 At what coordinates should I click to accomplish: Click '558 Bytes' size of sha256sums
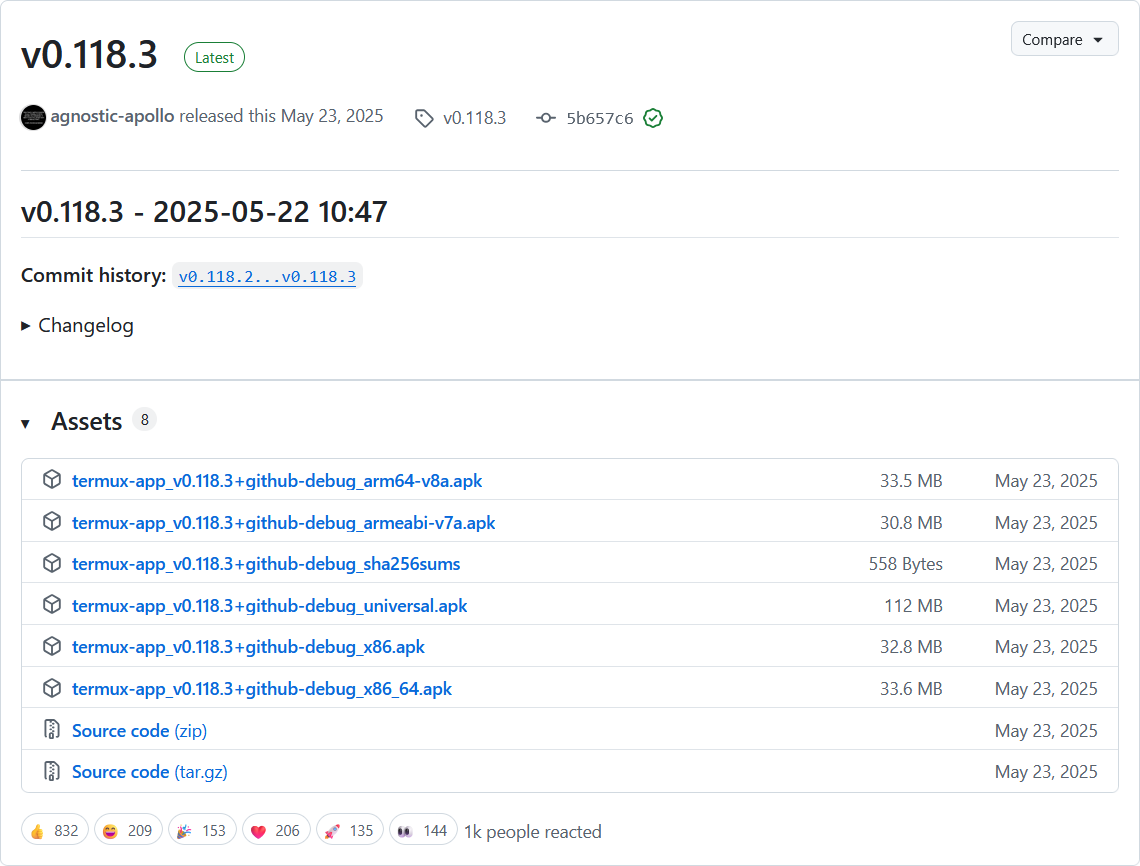tap(906, 564)
